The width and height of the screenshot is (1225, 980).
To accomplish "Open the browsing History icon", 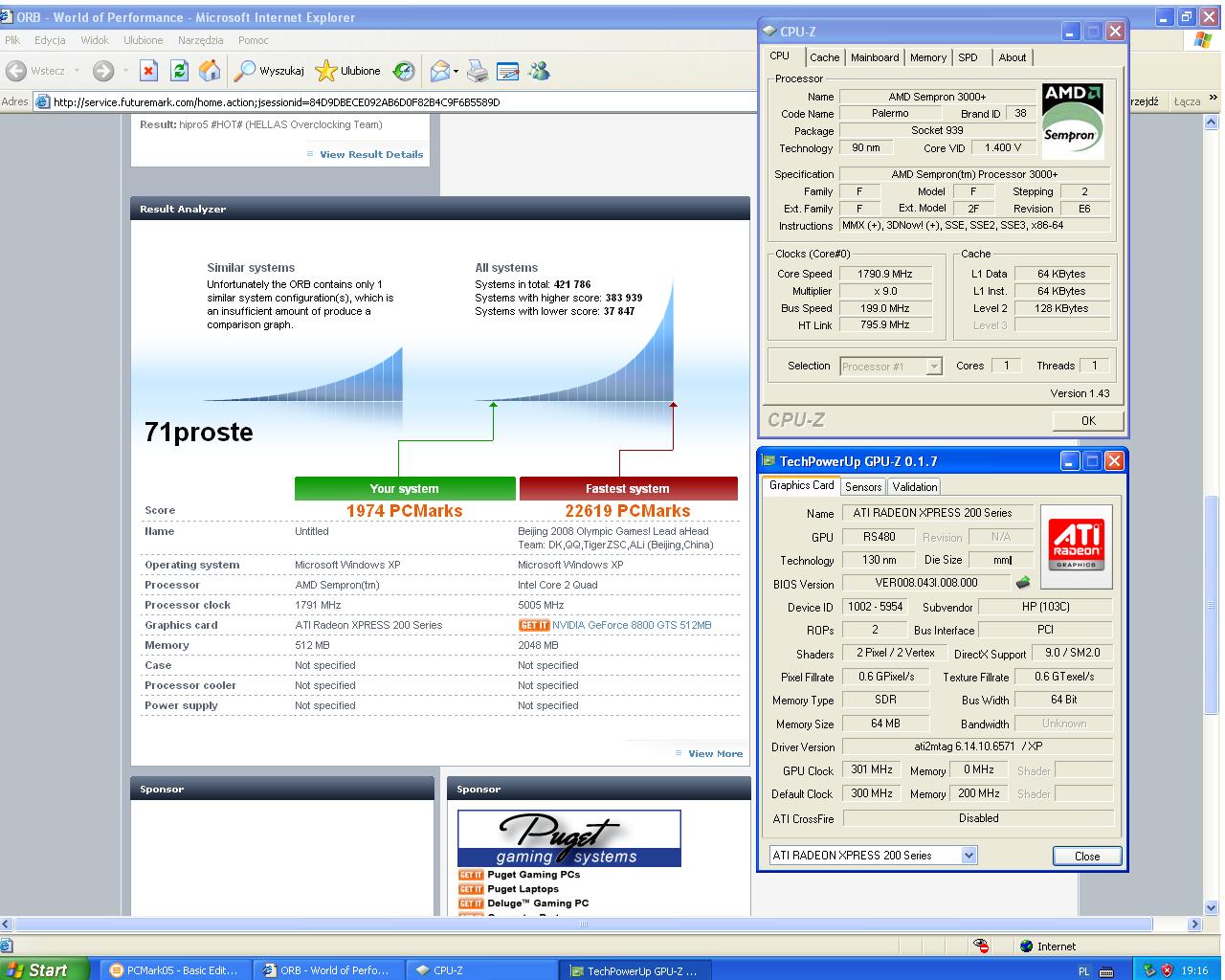I will 404,71.
